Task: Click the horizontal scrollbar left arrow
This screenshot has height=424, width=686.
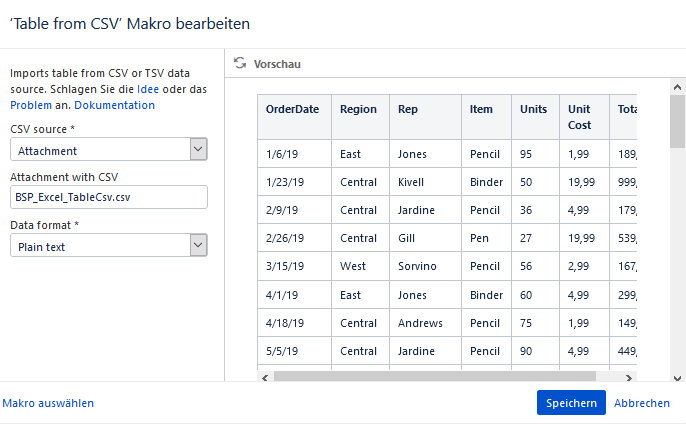Action: tap(265, 378)
